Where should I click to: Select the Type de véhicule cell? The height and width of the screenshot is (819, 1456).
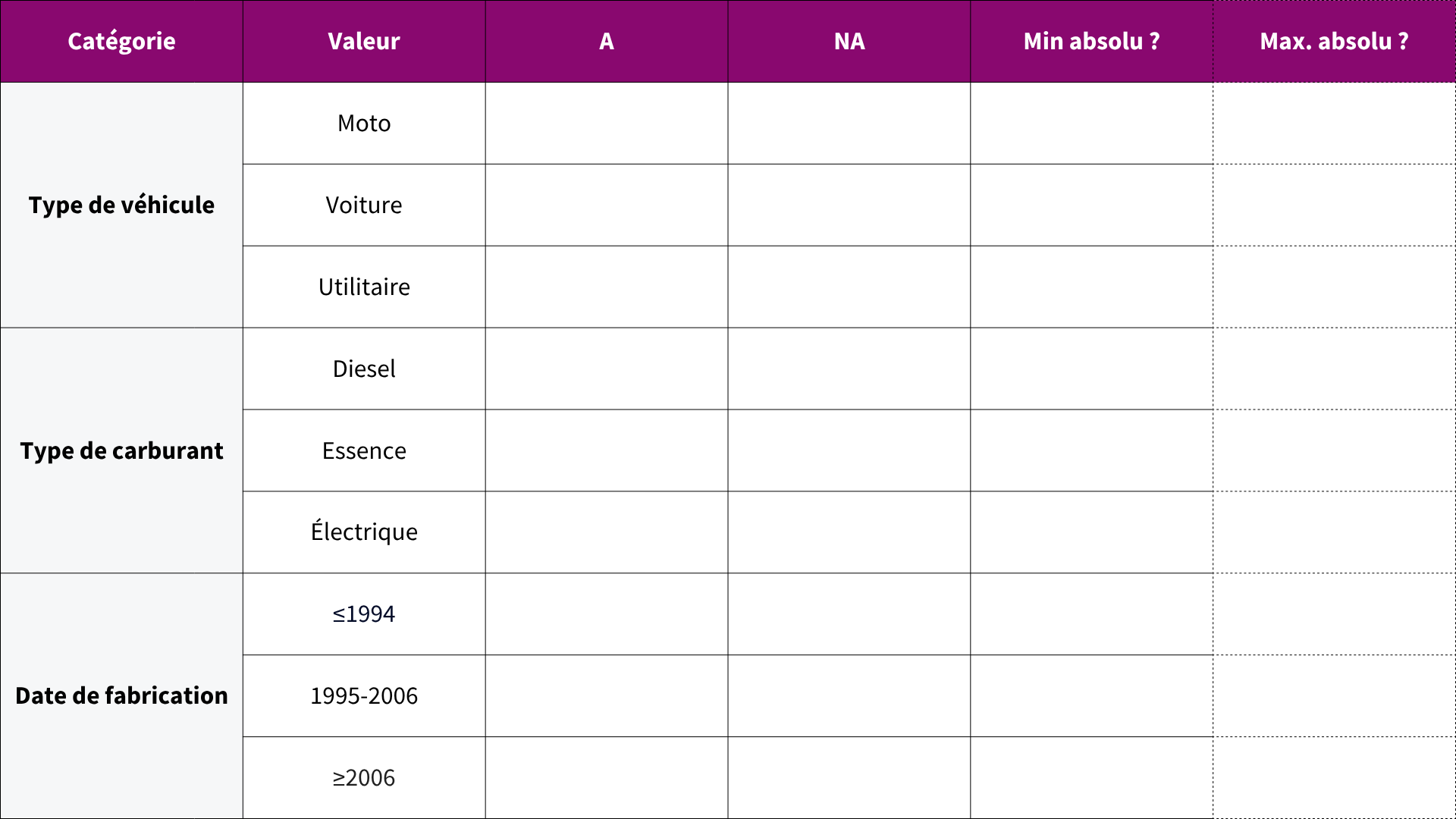121,205
